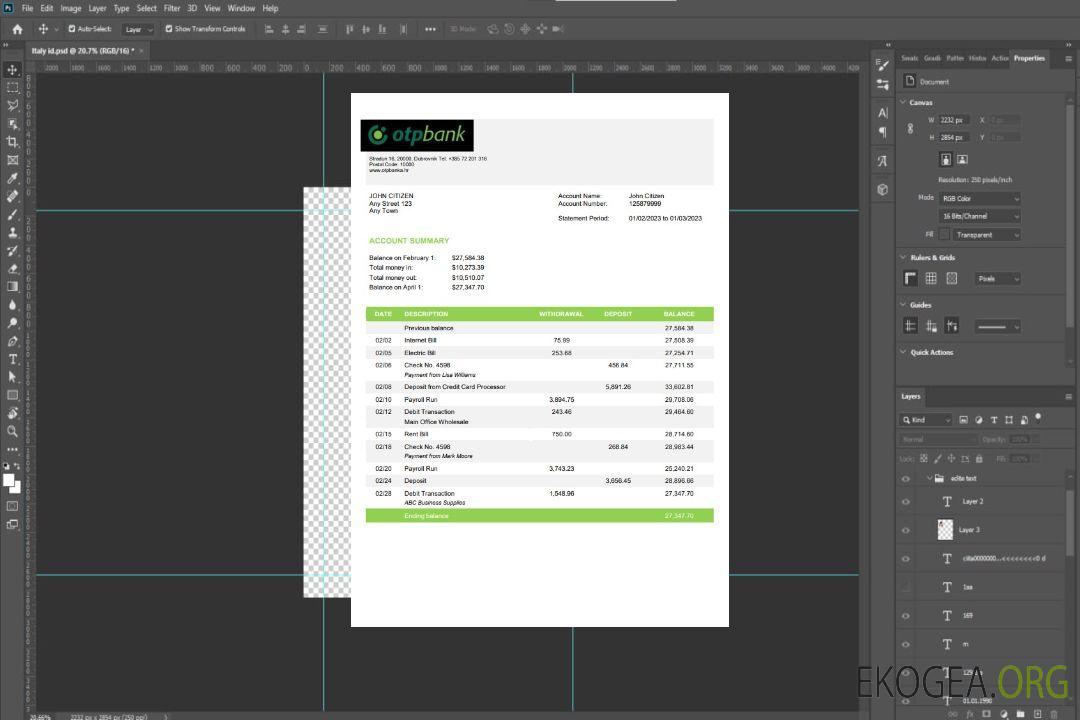
Task: Toggle Quick Mask mode icon
Action: point(12,506)
